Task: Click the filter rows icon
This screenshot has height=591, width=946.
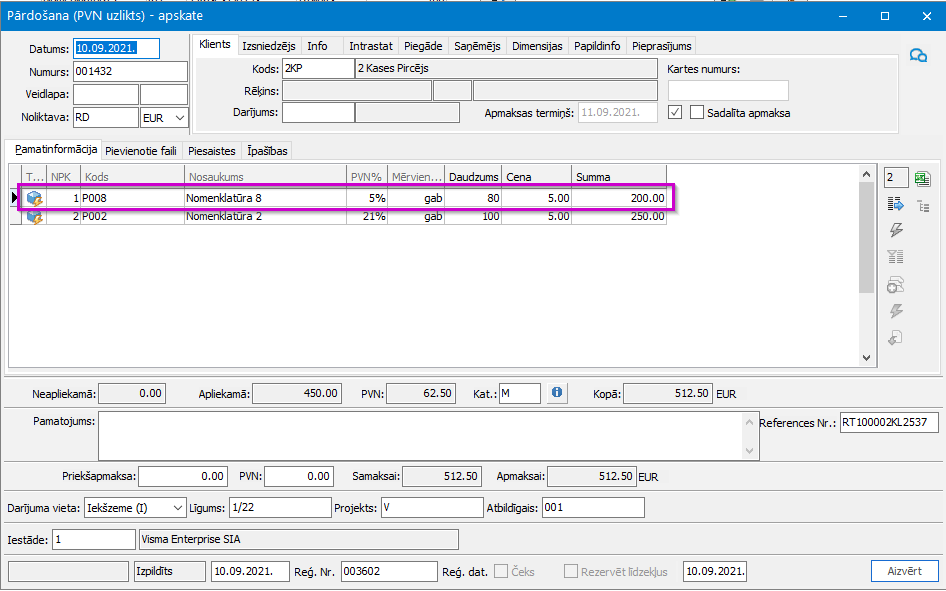Action: tap(895, 257)
